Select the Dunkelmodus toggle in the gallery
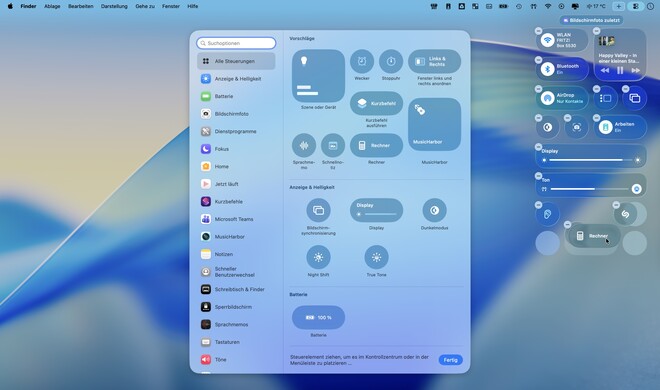 pos(434,210)
